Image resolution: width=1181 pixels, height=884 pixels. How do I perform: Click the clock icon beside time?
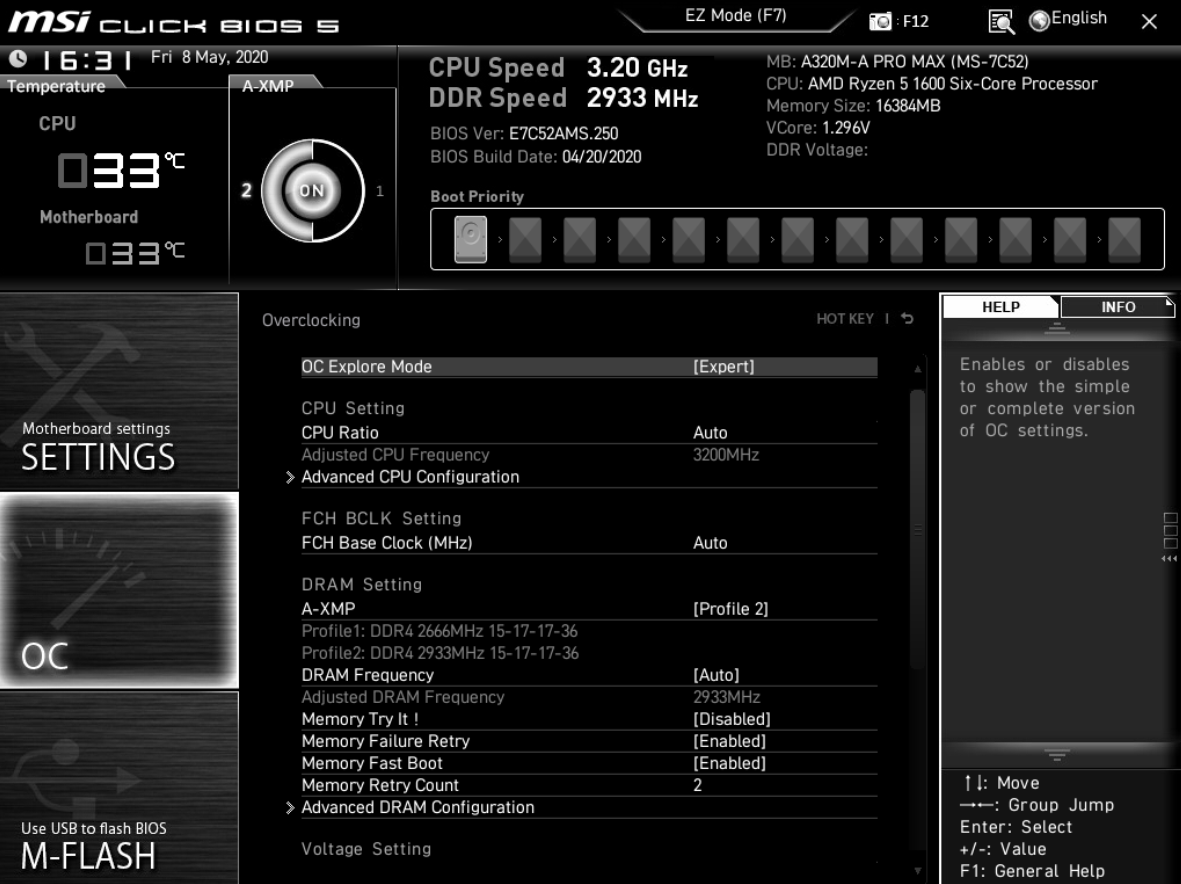18,58
